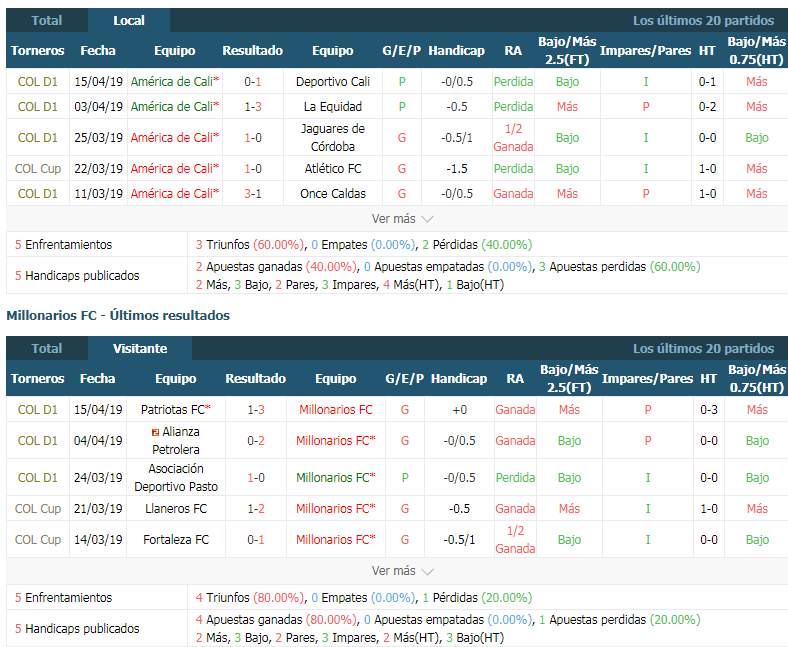Click the chevron icon beside upper Ver más

click(x=427, y=219)
